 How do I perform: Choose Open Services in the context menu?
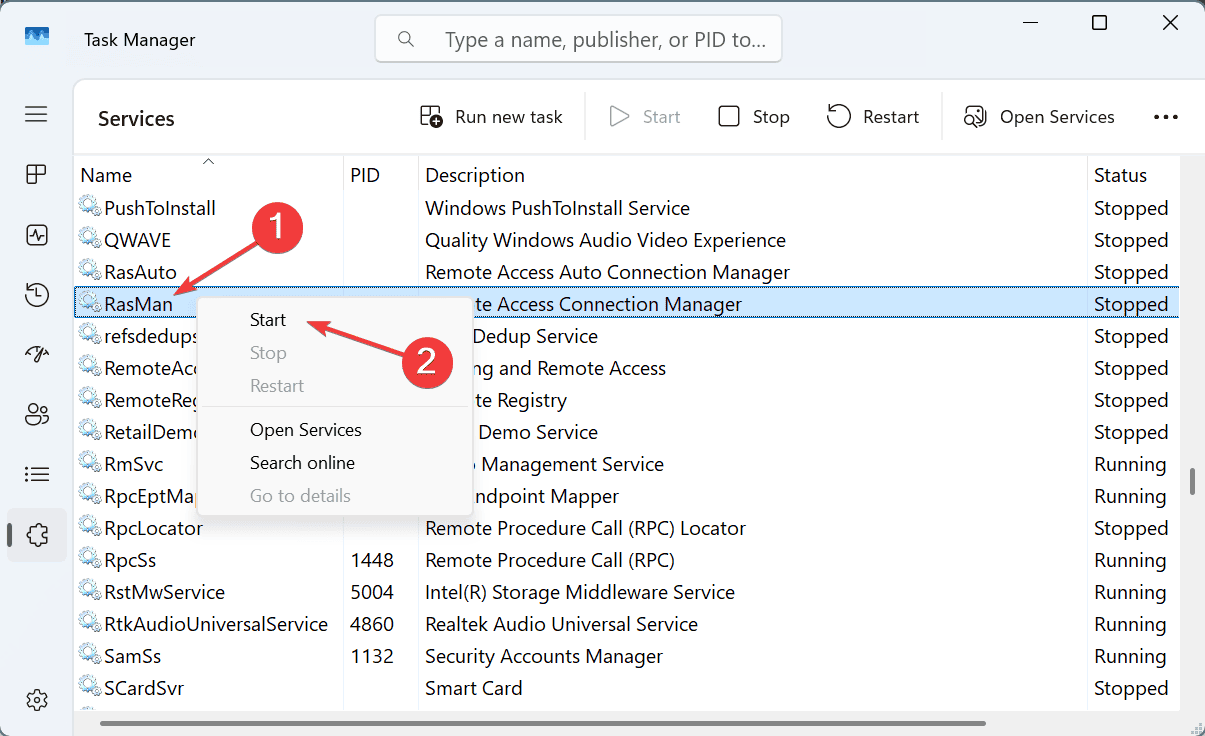306,430
